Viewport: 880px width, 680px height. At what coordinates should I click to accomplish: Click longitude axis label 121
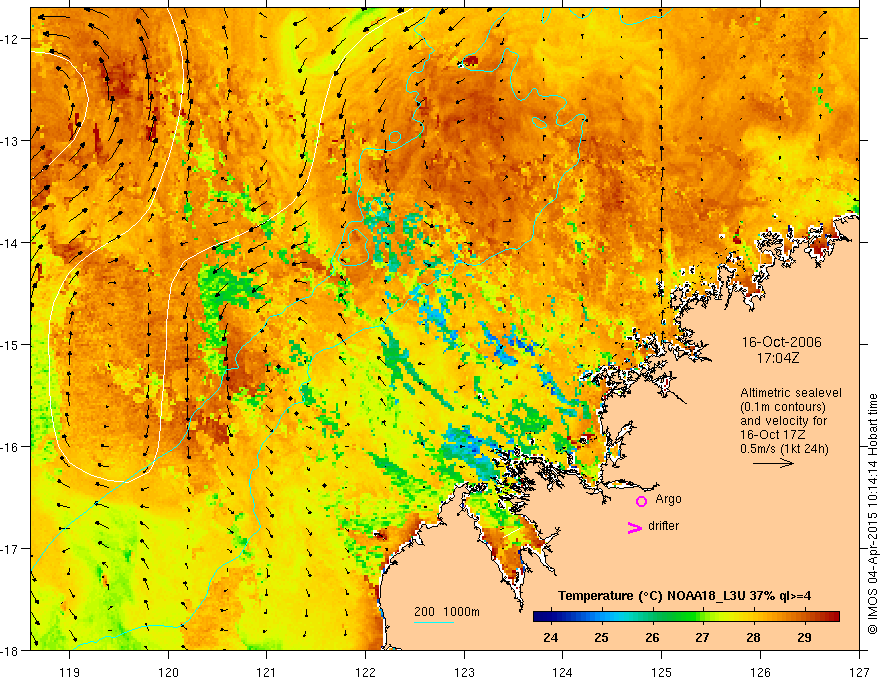click(267, 672)
